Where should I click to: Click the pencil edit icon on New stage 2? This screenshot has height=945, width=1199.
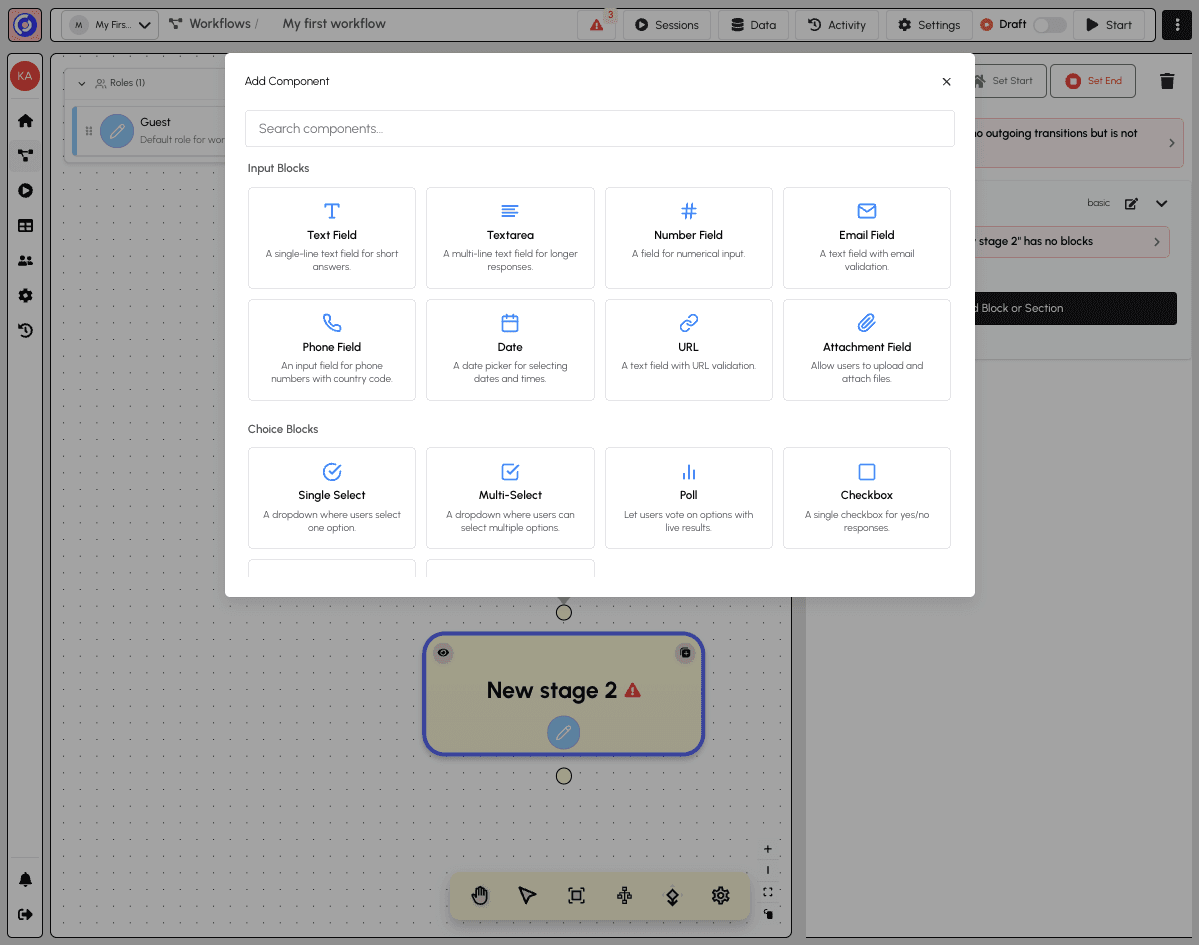pos(563,733)
